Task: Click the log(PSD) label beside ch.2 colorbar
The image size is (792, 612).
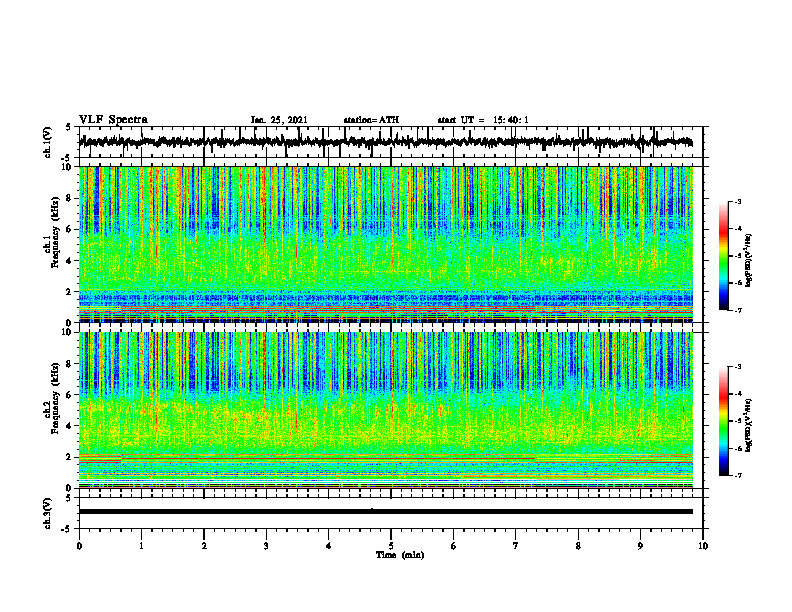Action: [x=749, y=425]
